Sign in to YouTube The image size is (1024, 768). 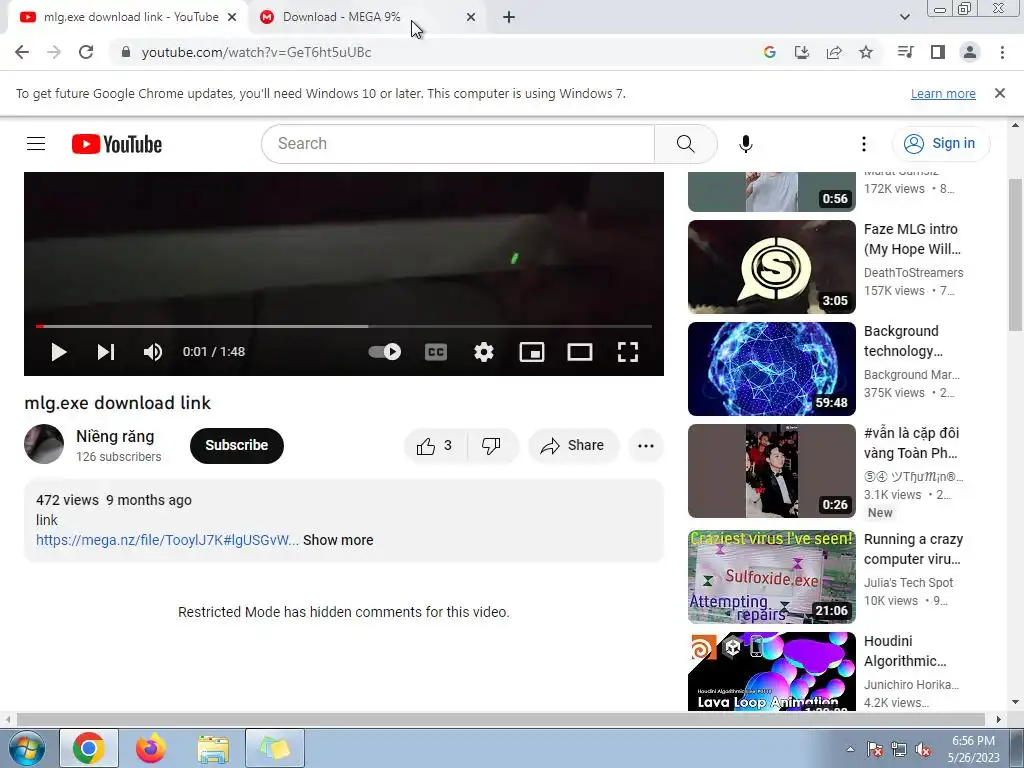940,144
